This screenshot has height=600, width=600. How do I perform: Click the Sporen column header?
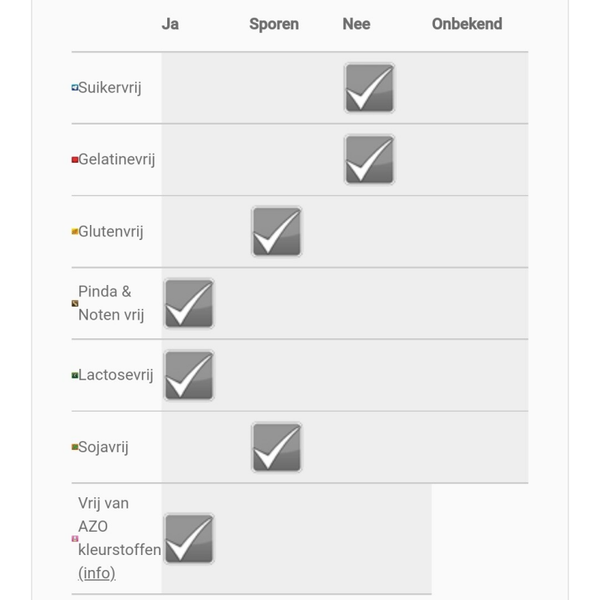[274, 24]
